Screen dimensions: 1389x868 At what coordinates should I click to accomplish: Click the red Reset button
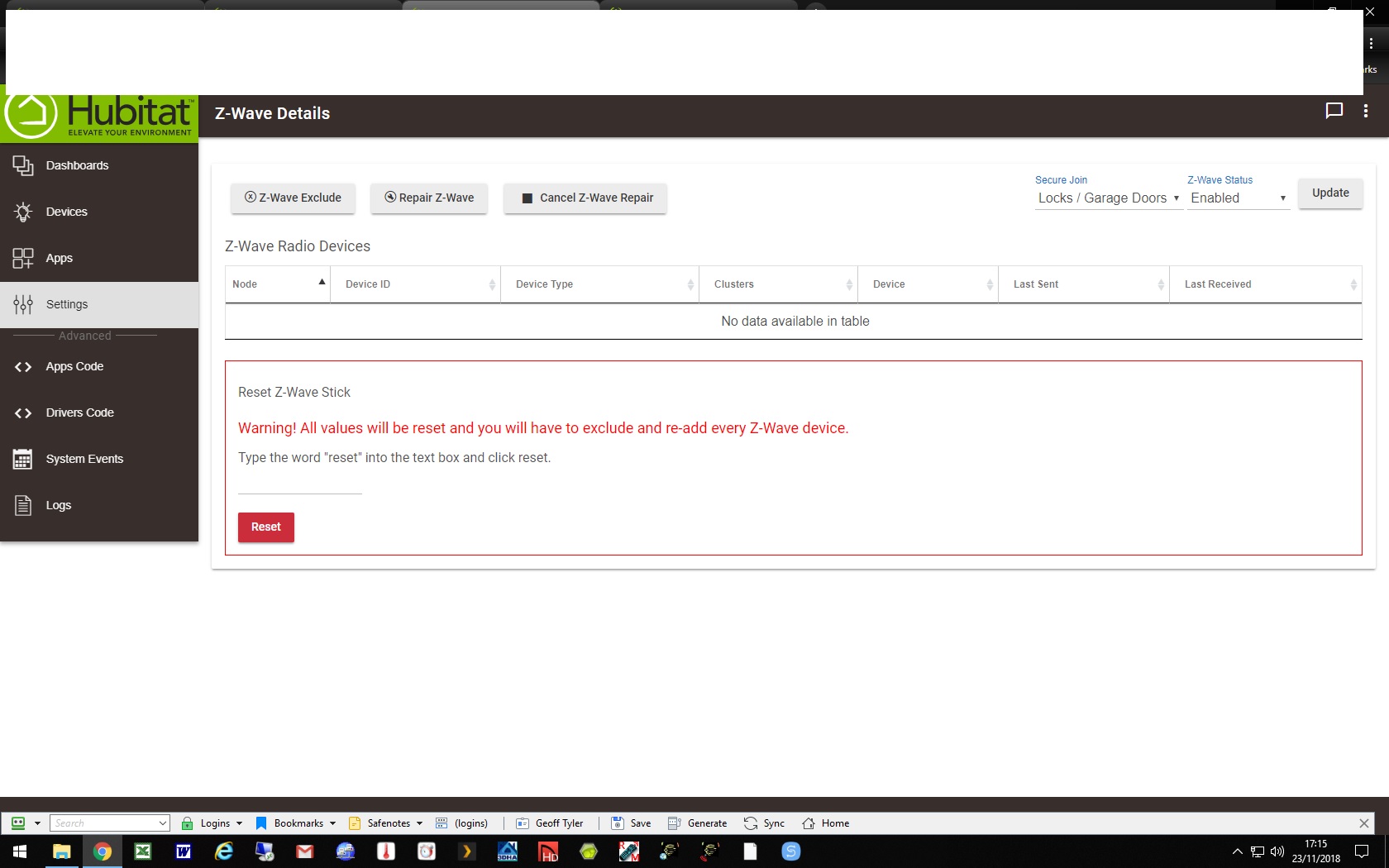coord(266,527)
